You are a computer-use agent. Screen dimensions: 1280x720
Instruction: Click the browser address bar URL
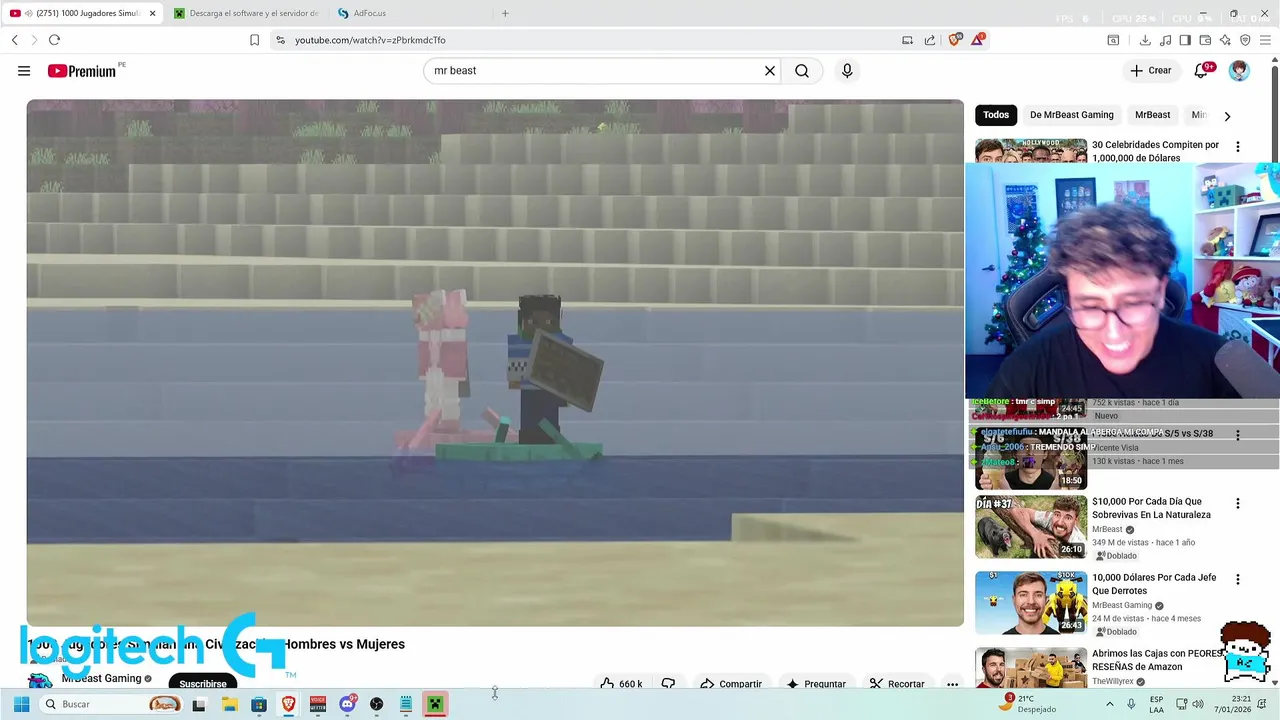[x=370, y=40]
